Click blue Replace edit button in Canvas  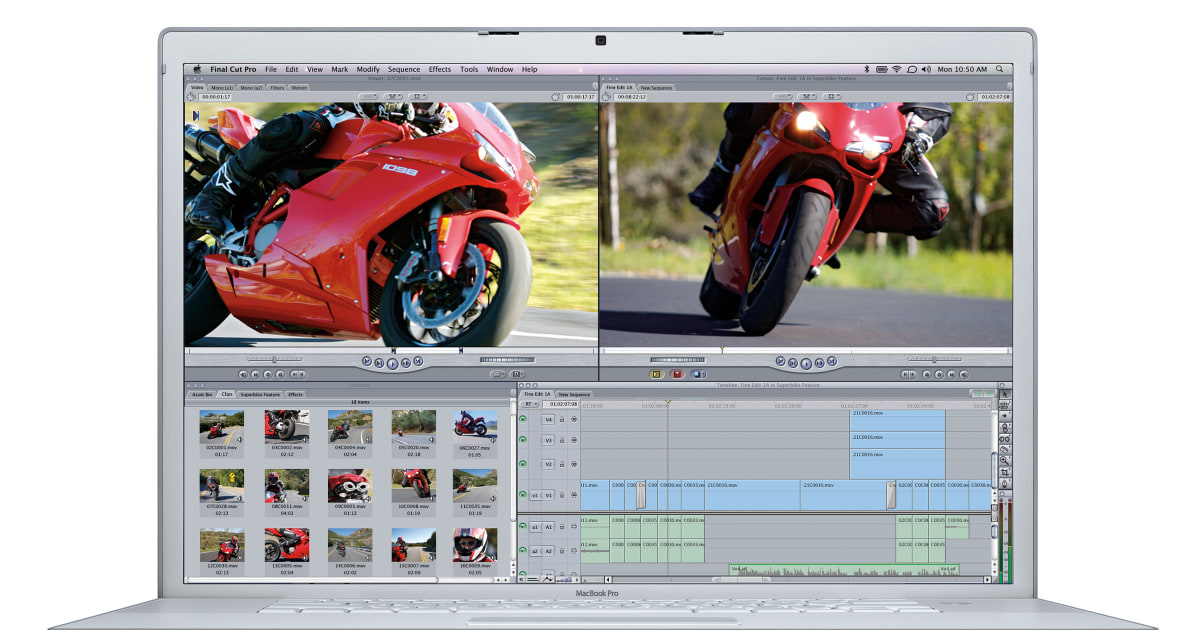tap(698, 374)
